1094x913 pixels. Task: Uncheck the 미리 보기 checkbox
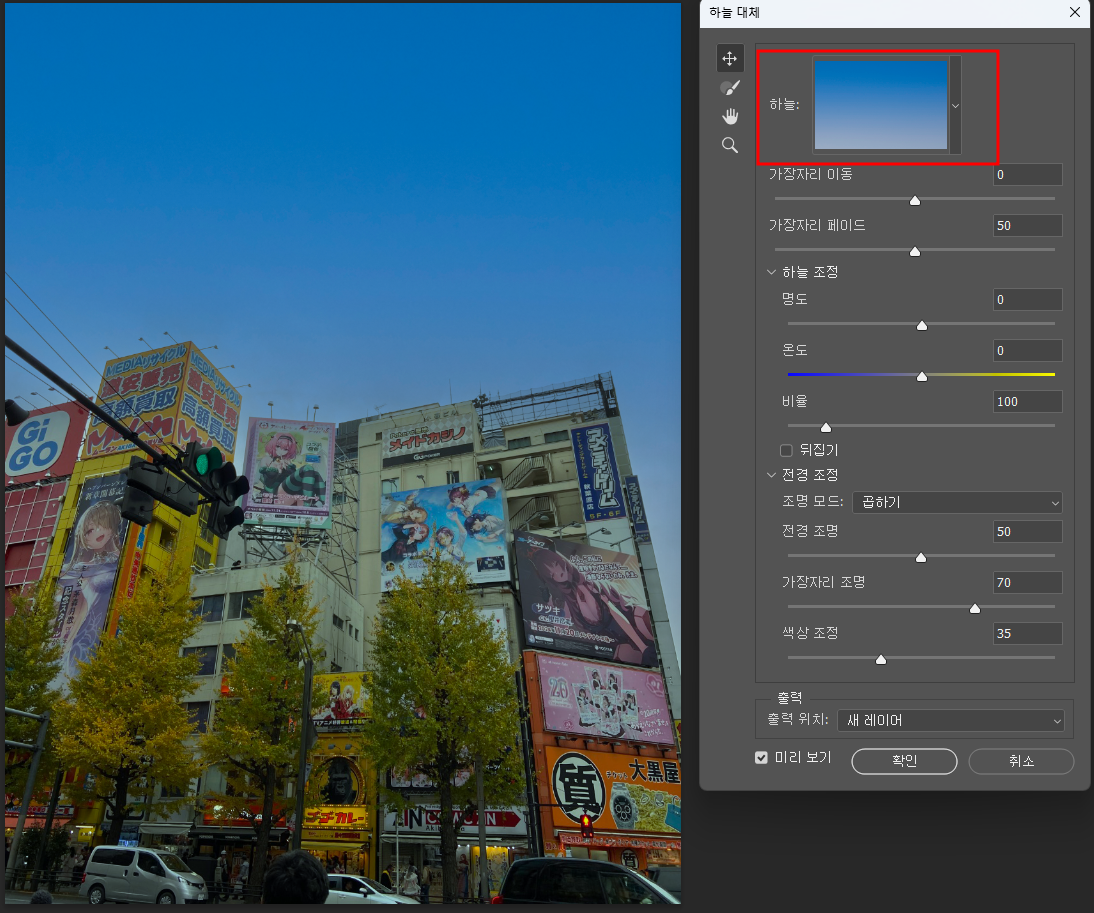pyautogui.click(x=761, y=757)
